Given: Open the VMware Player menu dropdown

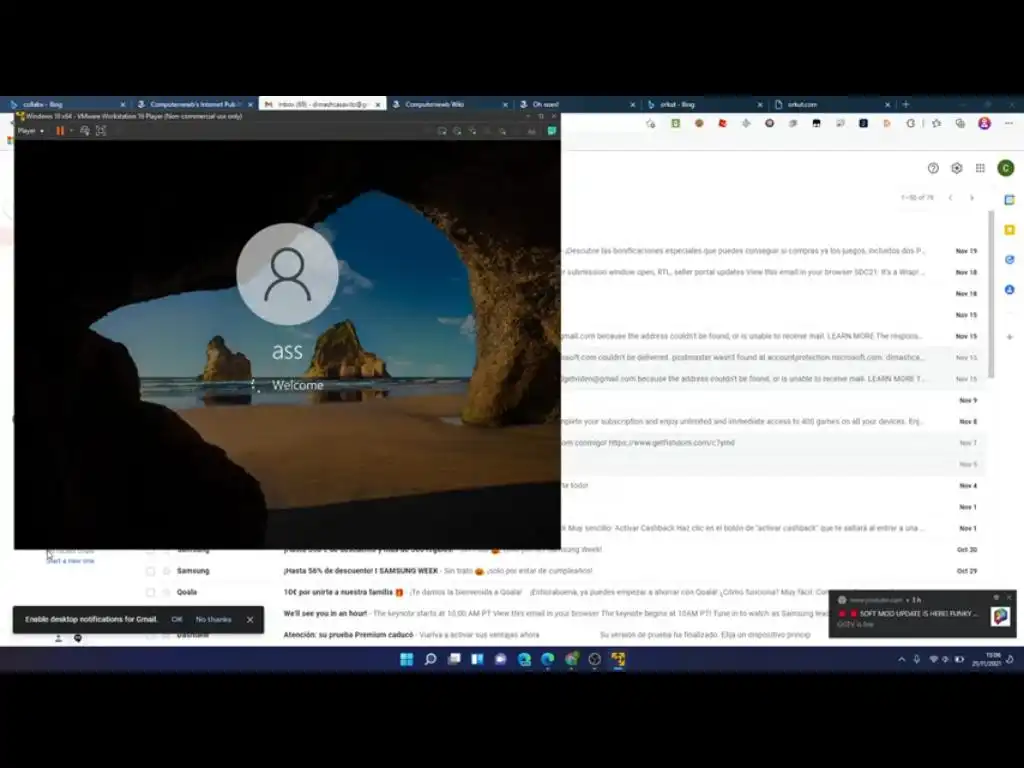Looking at the screenshot, I should tap(31, 131).
